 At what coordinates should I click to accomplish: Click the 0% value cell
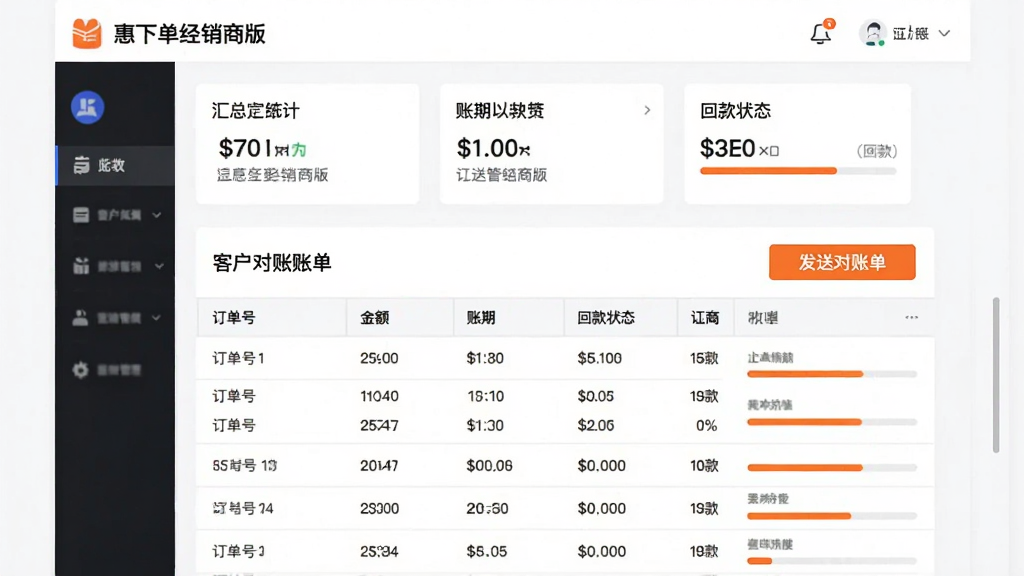[x=707, y=426]
